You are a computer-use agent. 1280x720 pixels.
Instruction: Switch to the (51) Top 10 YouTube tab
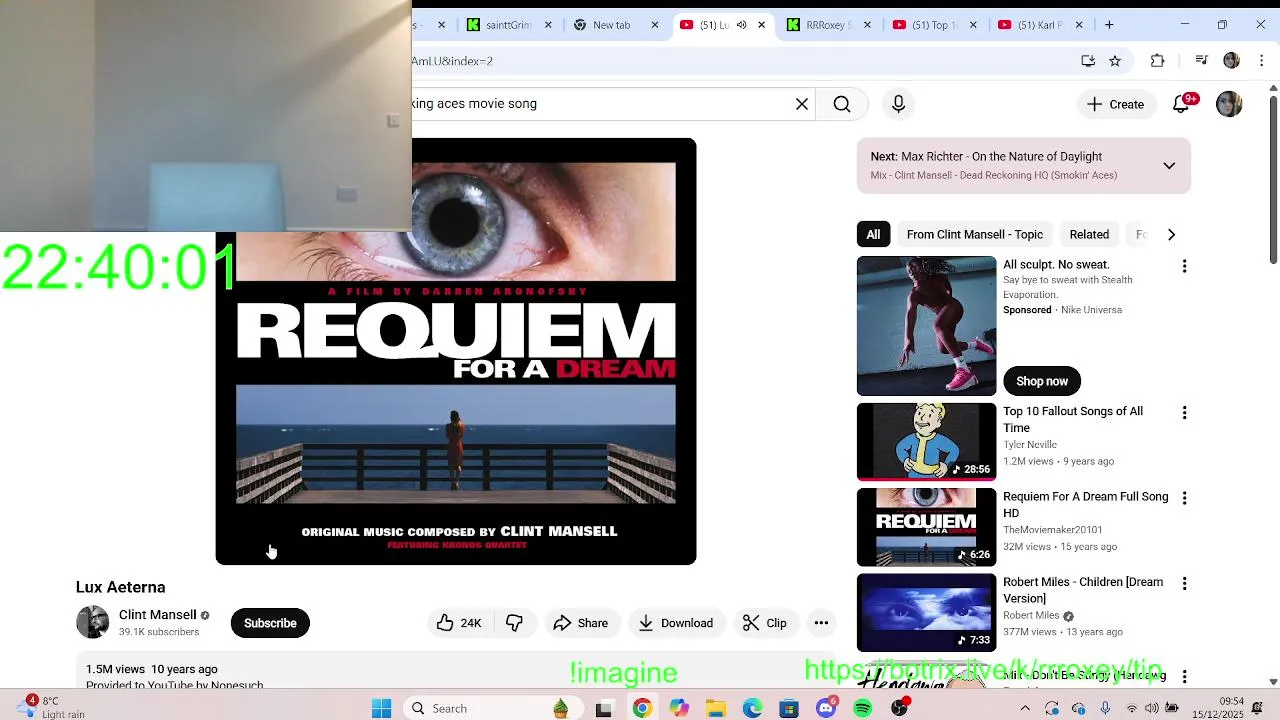point(934,25)
